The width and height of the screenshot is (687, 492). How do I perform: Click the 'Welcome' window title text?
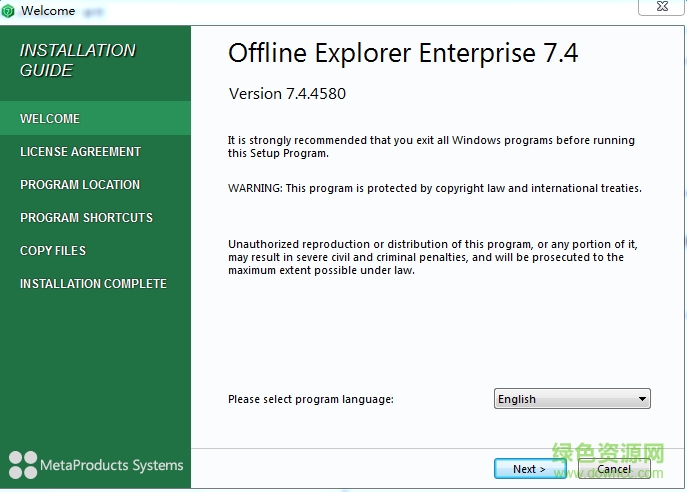(x=47, y=10)
